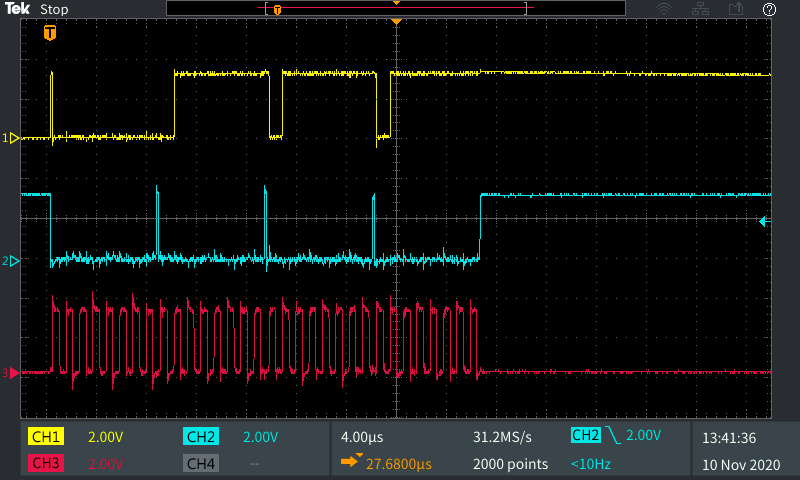Toggle the yellow CH1 channel badge
This screenshot has height=480, width=800.
click(46, 437)
